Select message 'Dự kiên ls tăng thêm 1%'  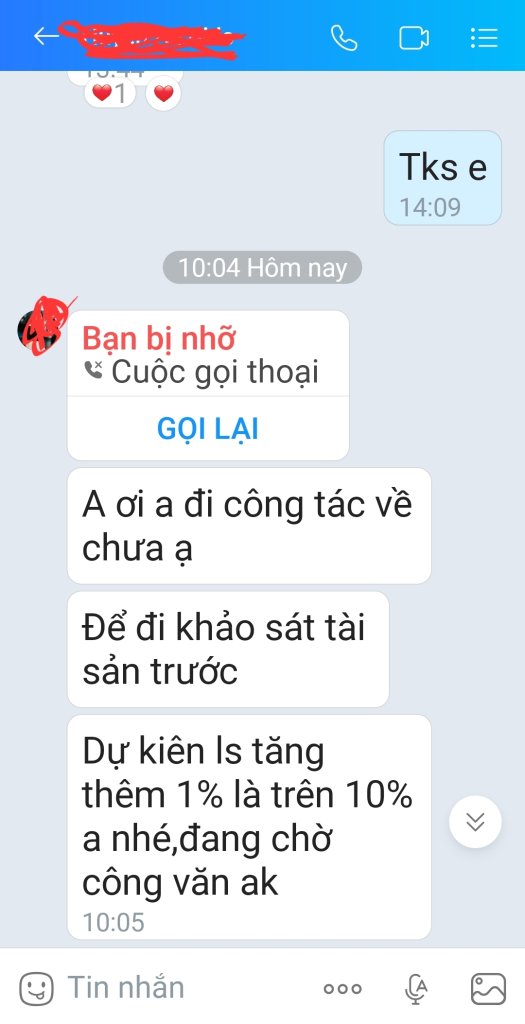pyautogui.click(x=249, y=827)
